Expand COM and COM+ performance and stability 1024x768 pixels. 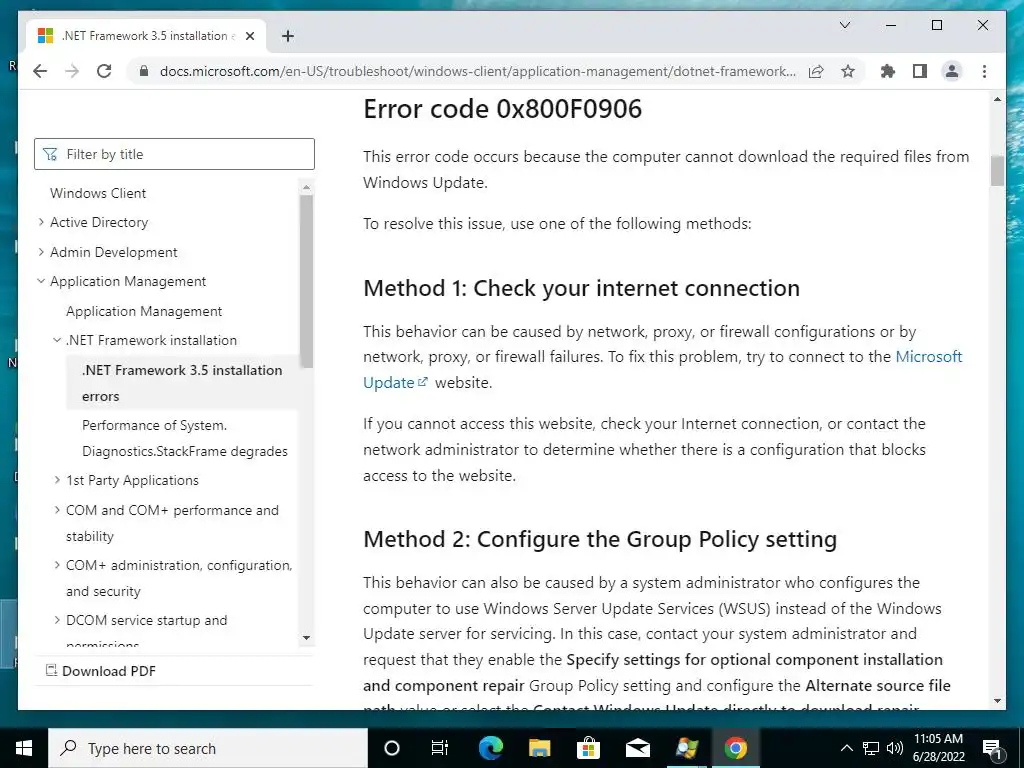[x=57, y=510]
